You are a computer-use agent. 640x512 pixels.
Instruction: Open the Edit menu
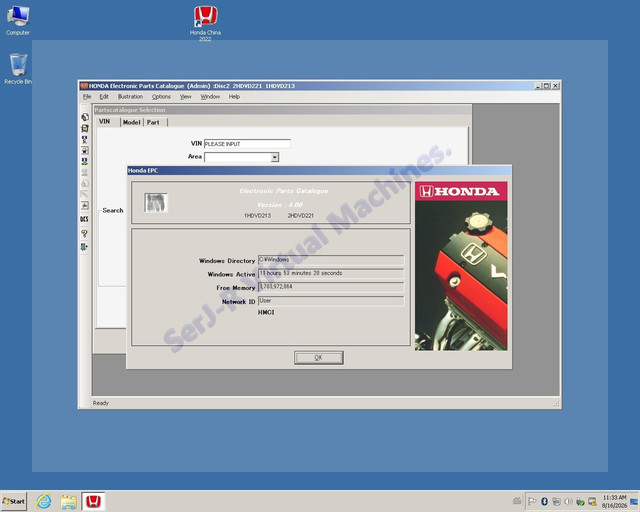tap(104, 97)
